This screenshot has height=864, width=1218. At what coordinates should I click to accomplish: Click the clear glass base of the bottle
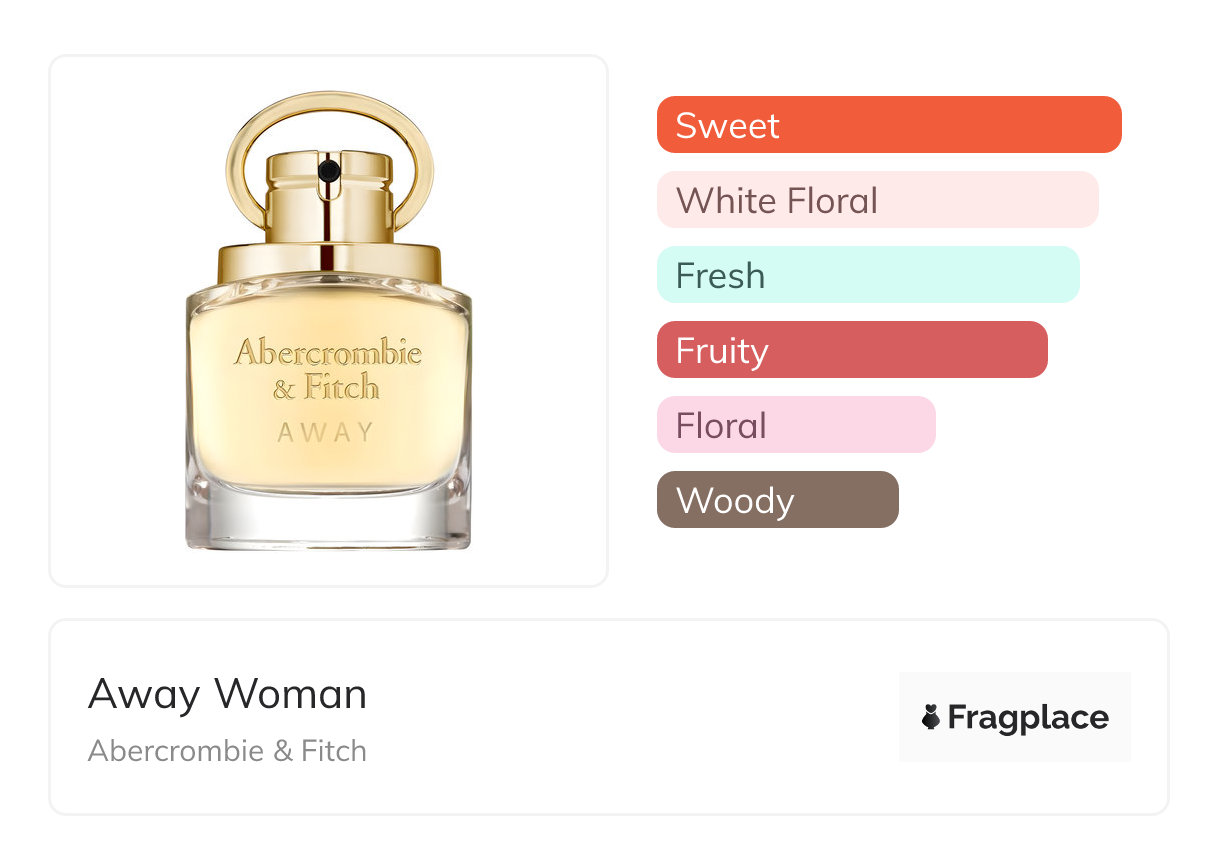click(328, 522)
